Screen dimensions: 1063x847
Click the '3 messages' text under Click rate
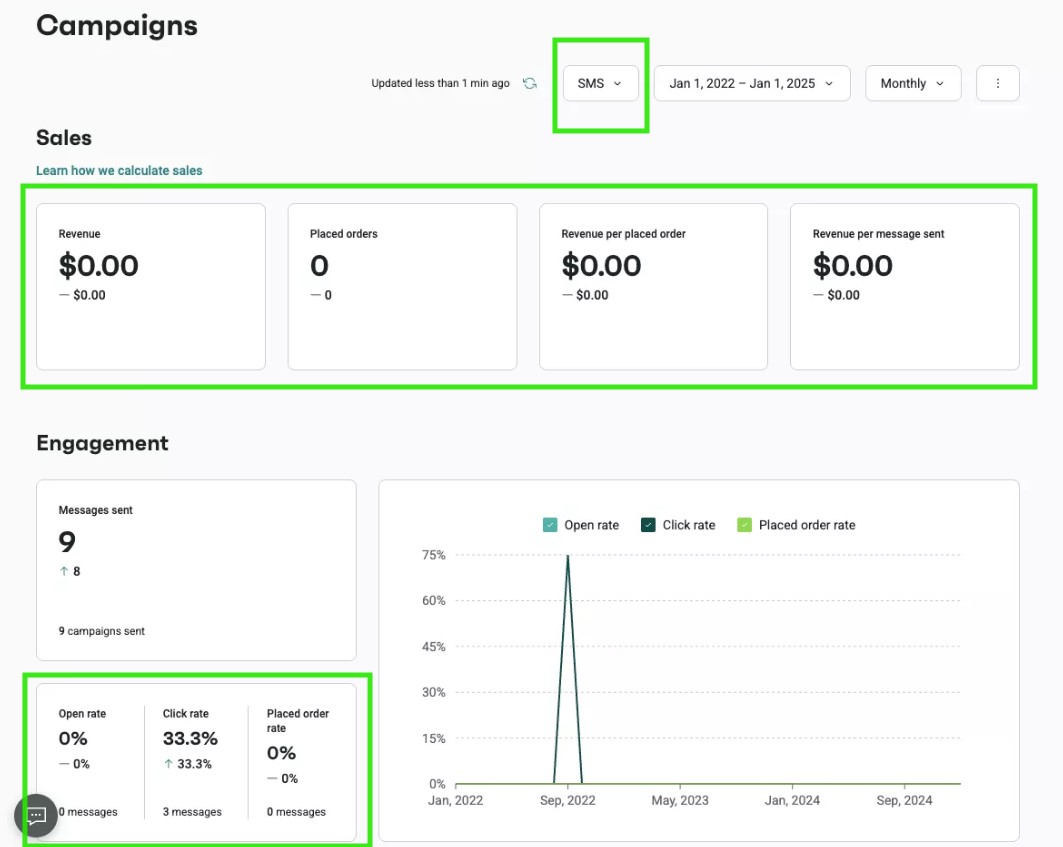click(192, 812)
